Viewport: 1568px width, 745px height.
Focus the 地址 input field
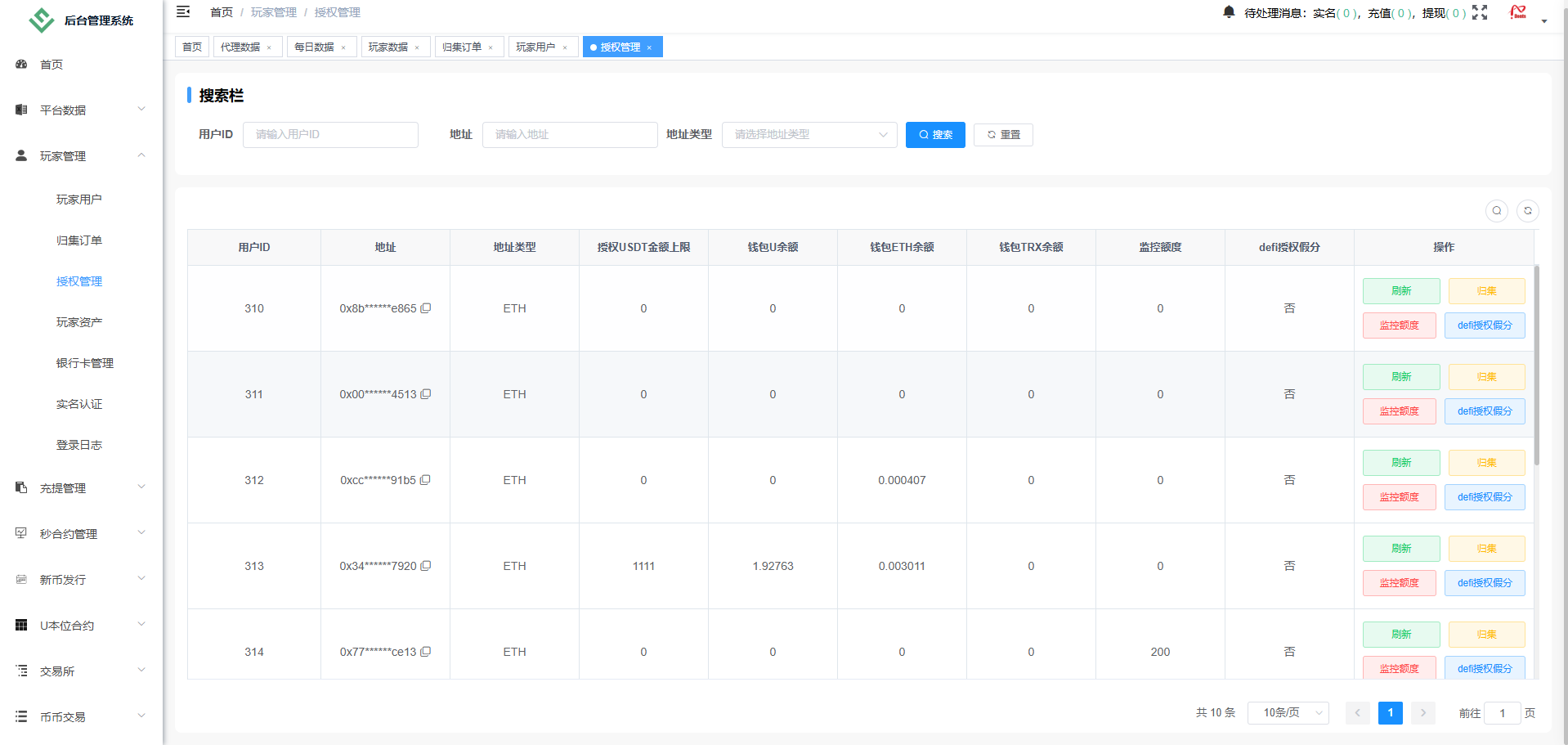coord(570,135)
